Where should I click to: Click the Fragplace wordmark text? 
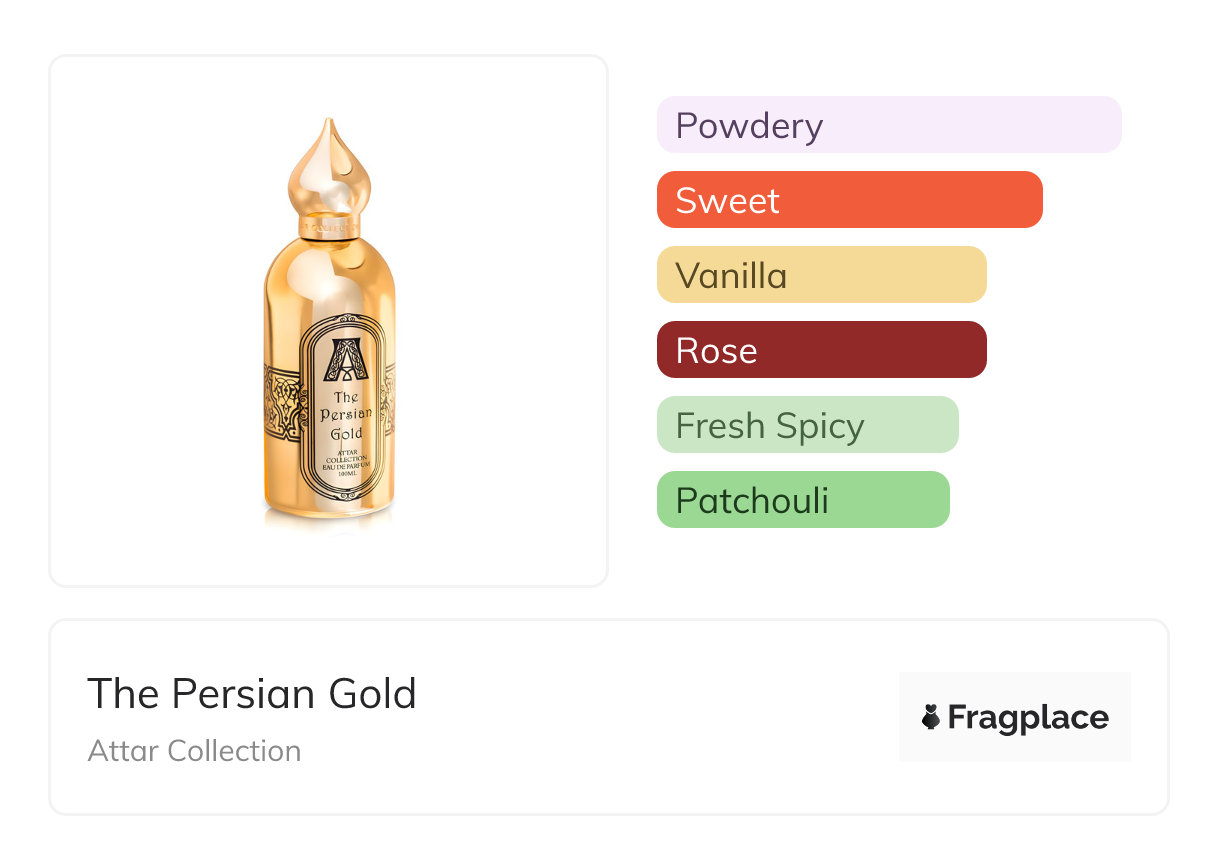[x=1028, y=718]
